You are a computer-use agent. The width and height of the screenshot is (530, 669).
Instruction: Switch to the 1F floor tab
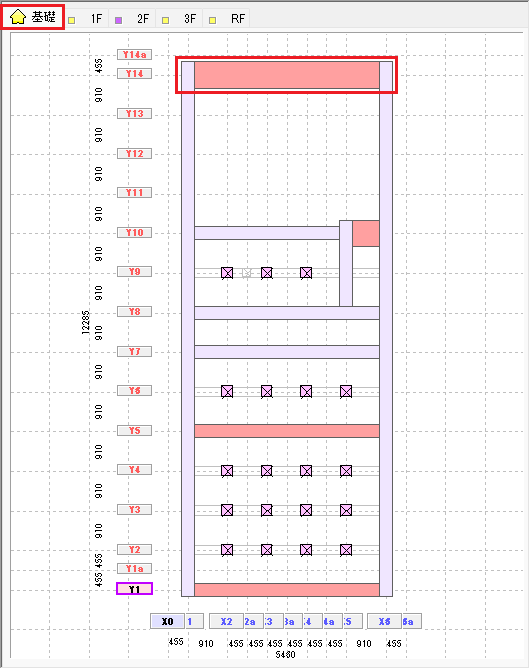click(x=85, y=19)
